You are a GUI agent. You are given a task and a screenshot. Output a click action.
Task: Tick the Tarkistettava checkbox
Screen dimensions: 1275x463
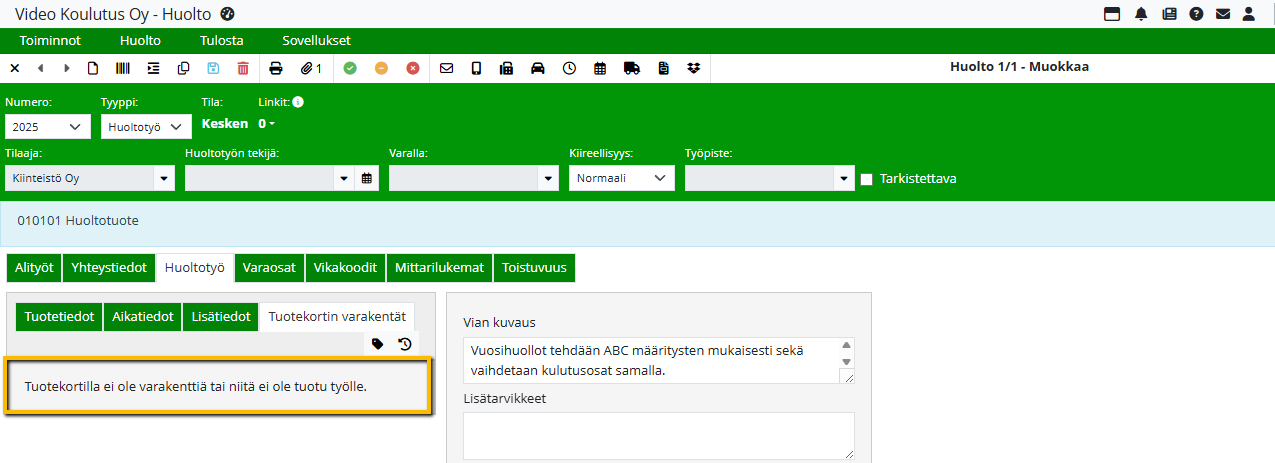pos(867,179)
